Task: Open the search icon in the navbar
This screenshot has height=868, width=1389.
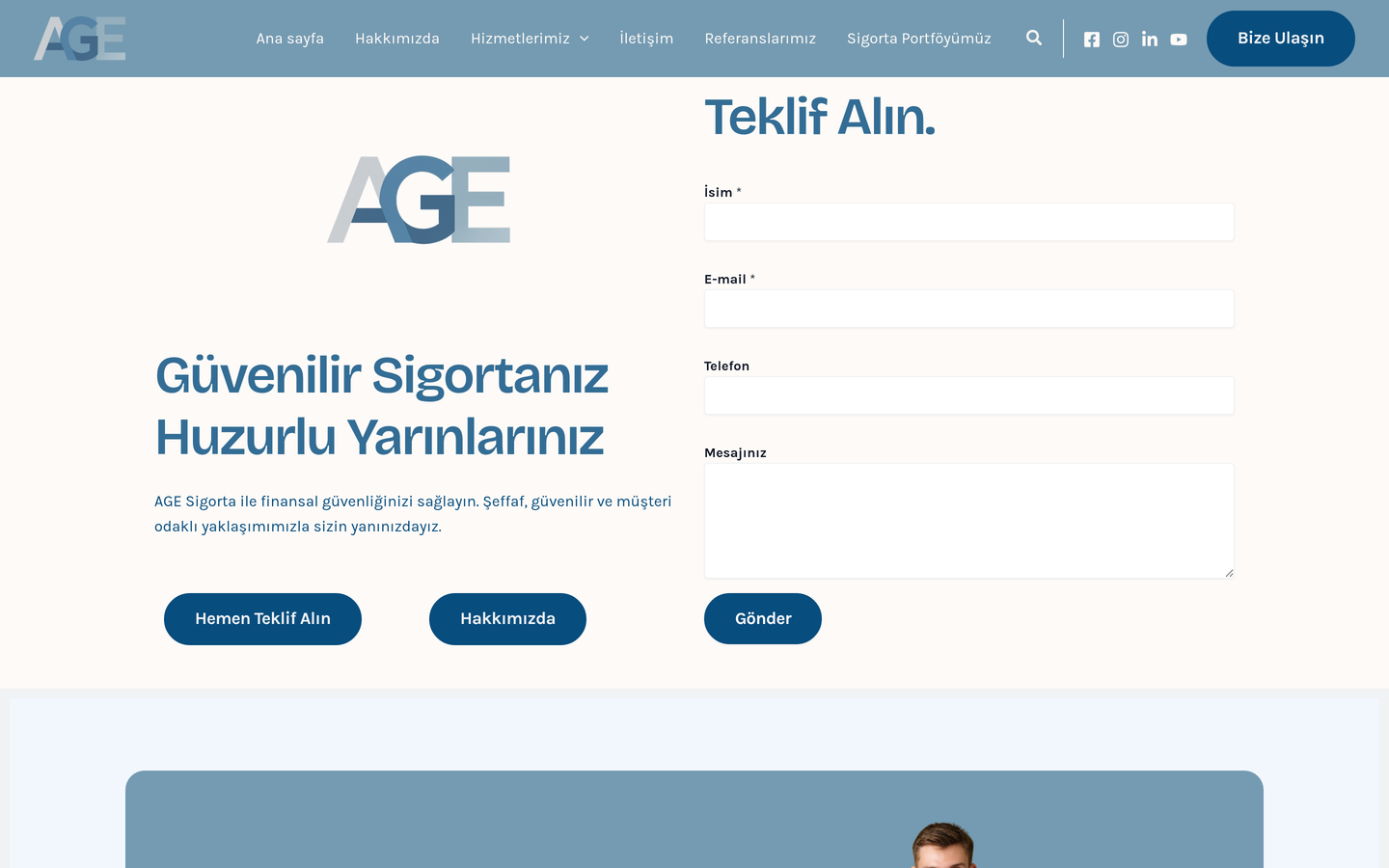Action: [x=1034, y=39]
